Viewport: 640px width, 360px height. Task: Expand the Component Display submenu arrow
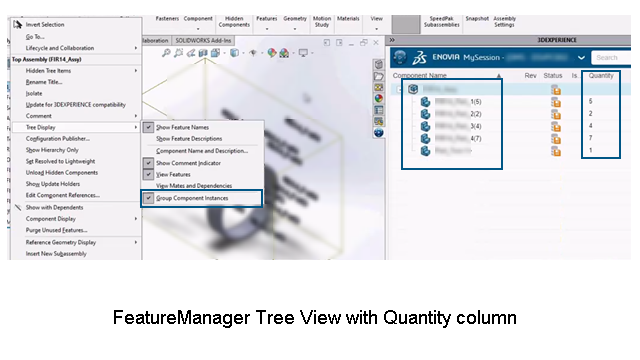[x=136, y=219]
